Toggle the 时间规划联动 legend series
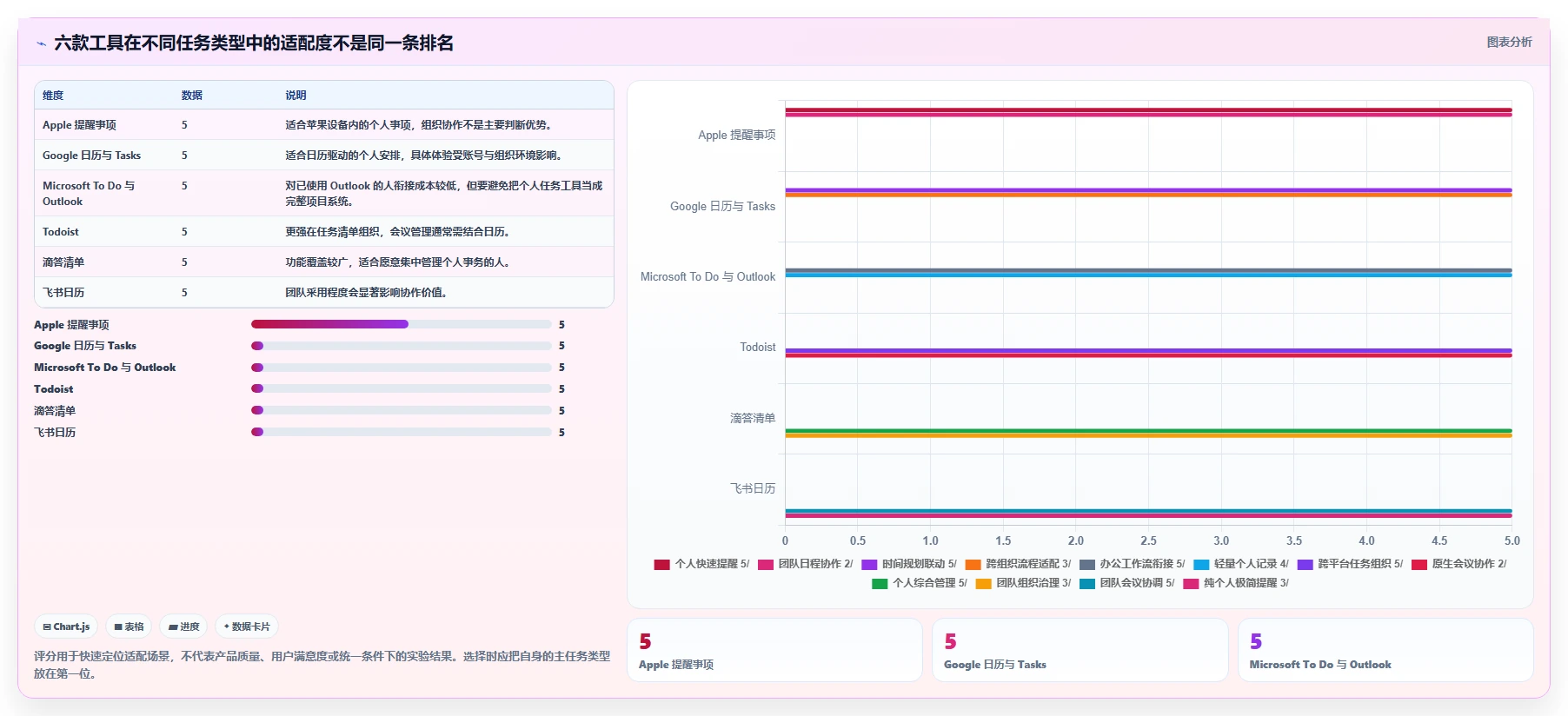This screenshot has width=1568, height=716. click(909, 564)
